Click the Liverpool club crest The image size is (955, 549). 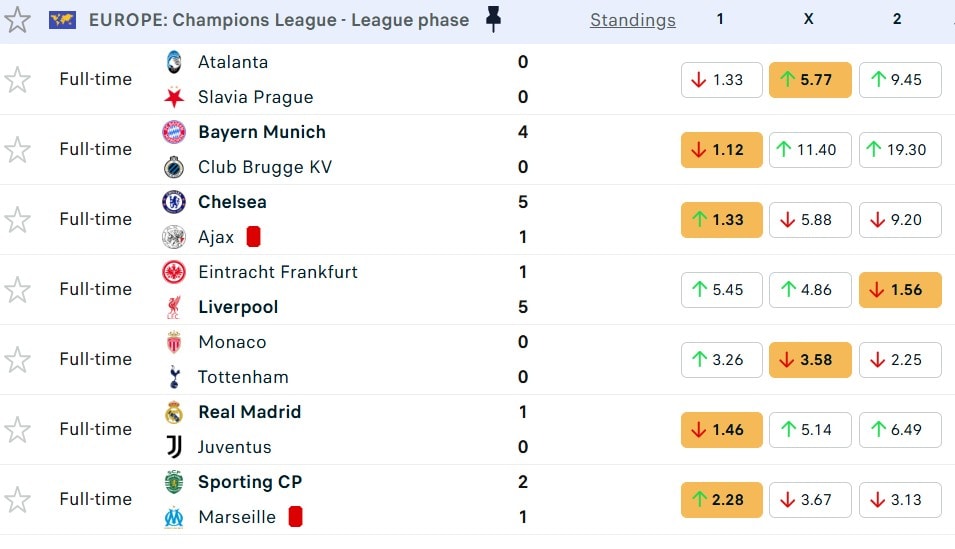coord(174,307)
